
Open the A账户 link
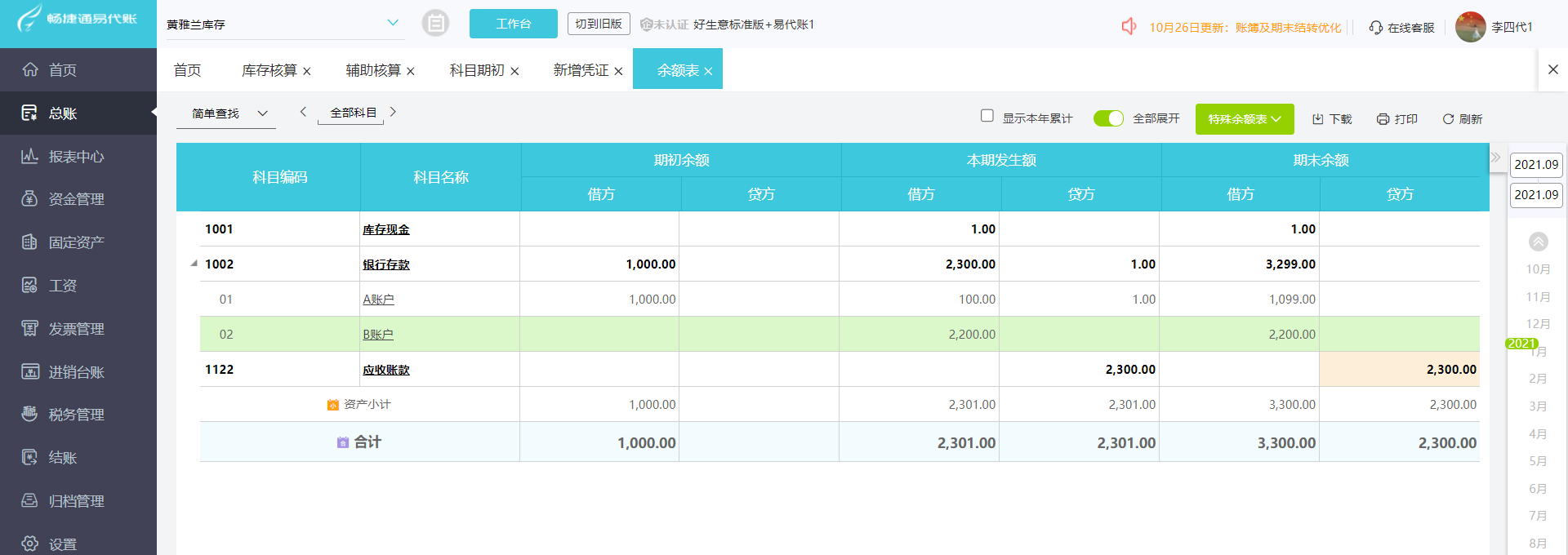378,300
